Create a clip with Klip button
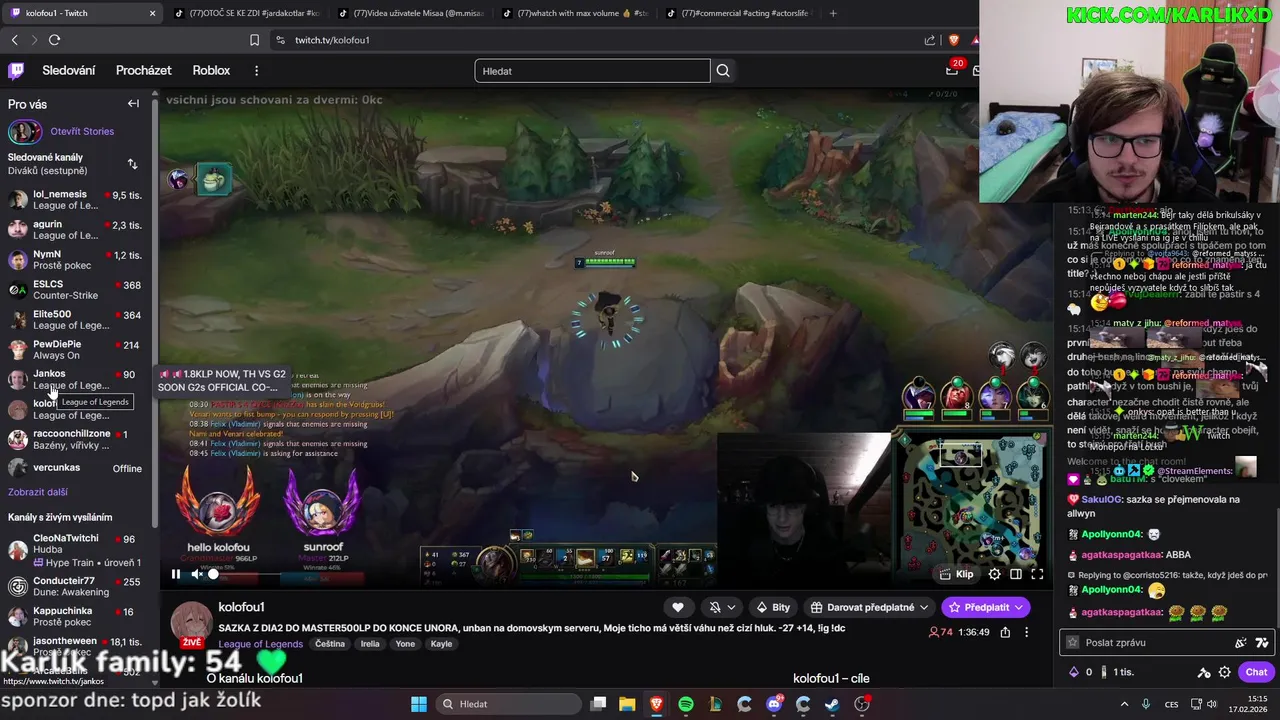 [x=956, y=574]
